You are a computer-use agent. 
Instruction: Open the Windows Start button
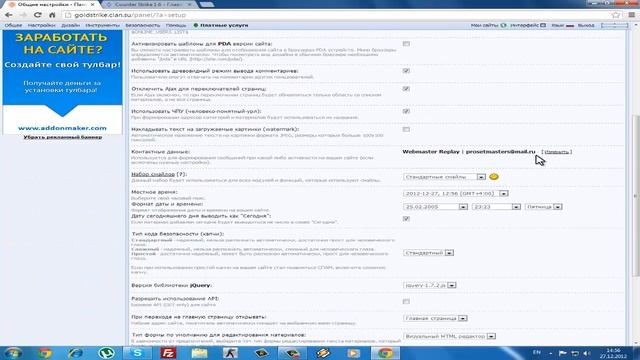tap(13, 353)
